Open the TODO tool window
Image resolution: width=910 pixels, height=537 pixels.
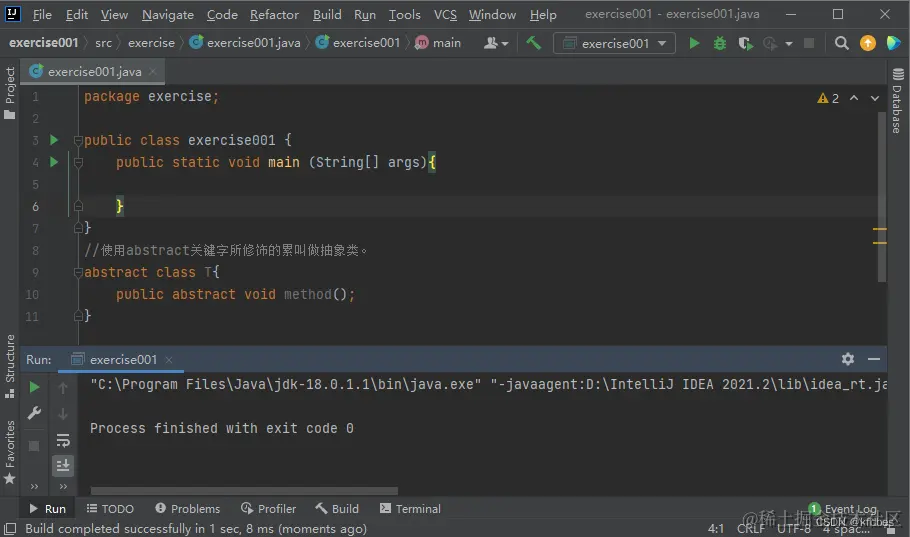click(110, 509)
